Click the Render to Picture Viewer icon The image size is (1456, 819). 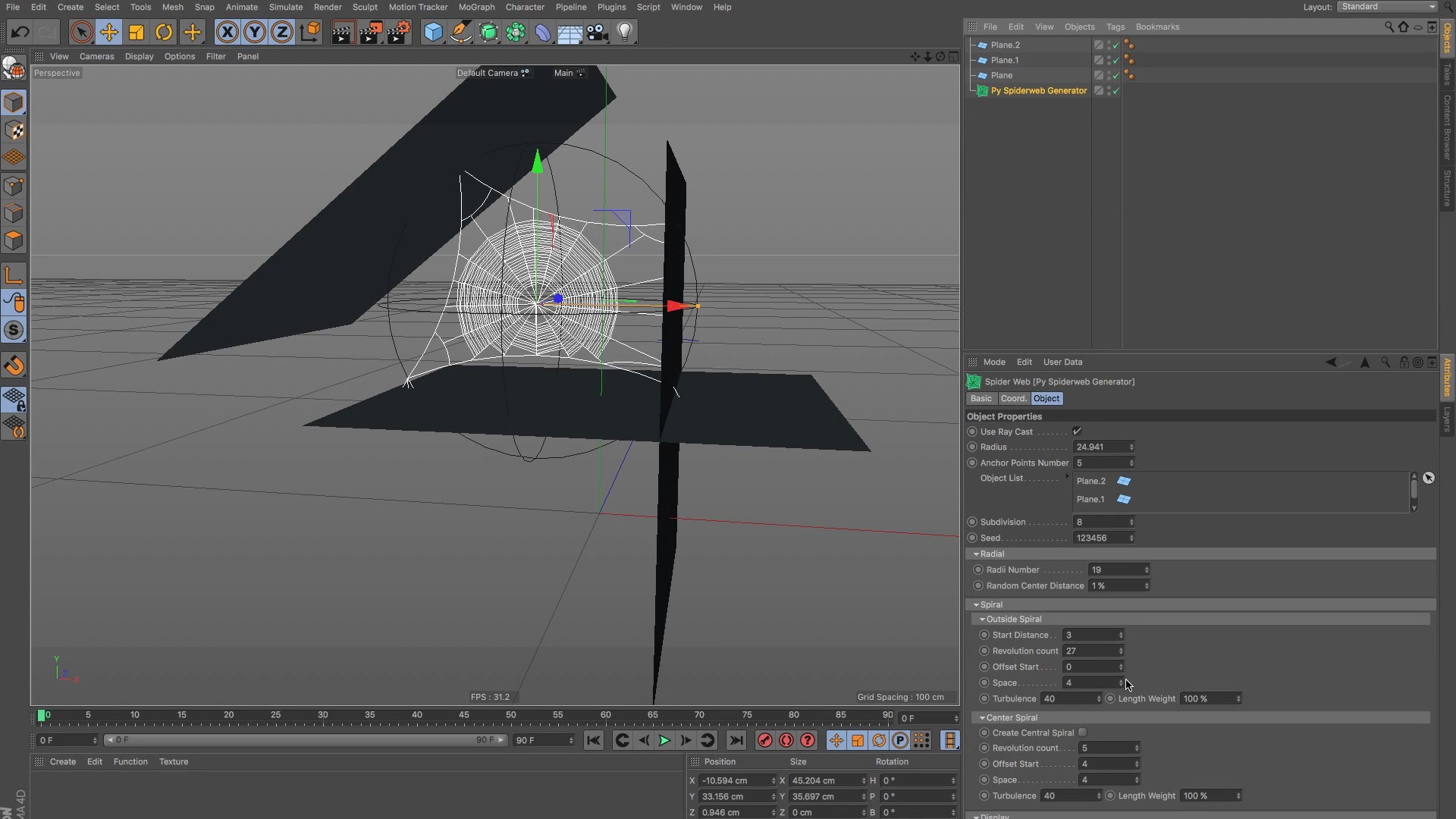(371, 33)
